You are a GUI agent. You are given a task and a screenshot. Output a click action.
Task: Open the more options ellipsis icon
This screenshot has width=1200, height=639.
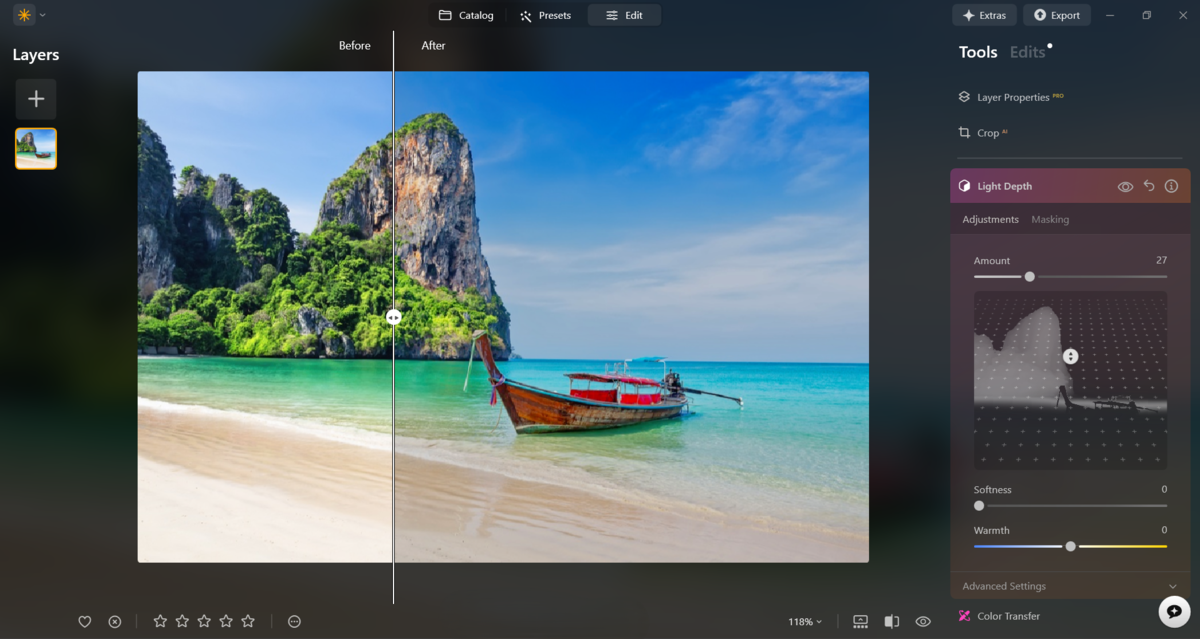click(294, 621)
